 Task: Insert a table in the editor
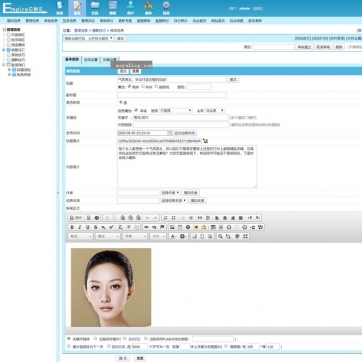point(213,227)
